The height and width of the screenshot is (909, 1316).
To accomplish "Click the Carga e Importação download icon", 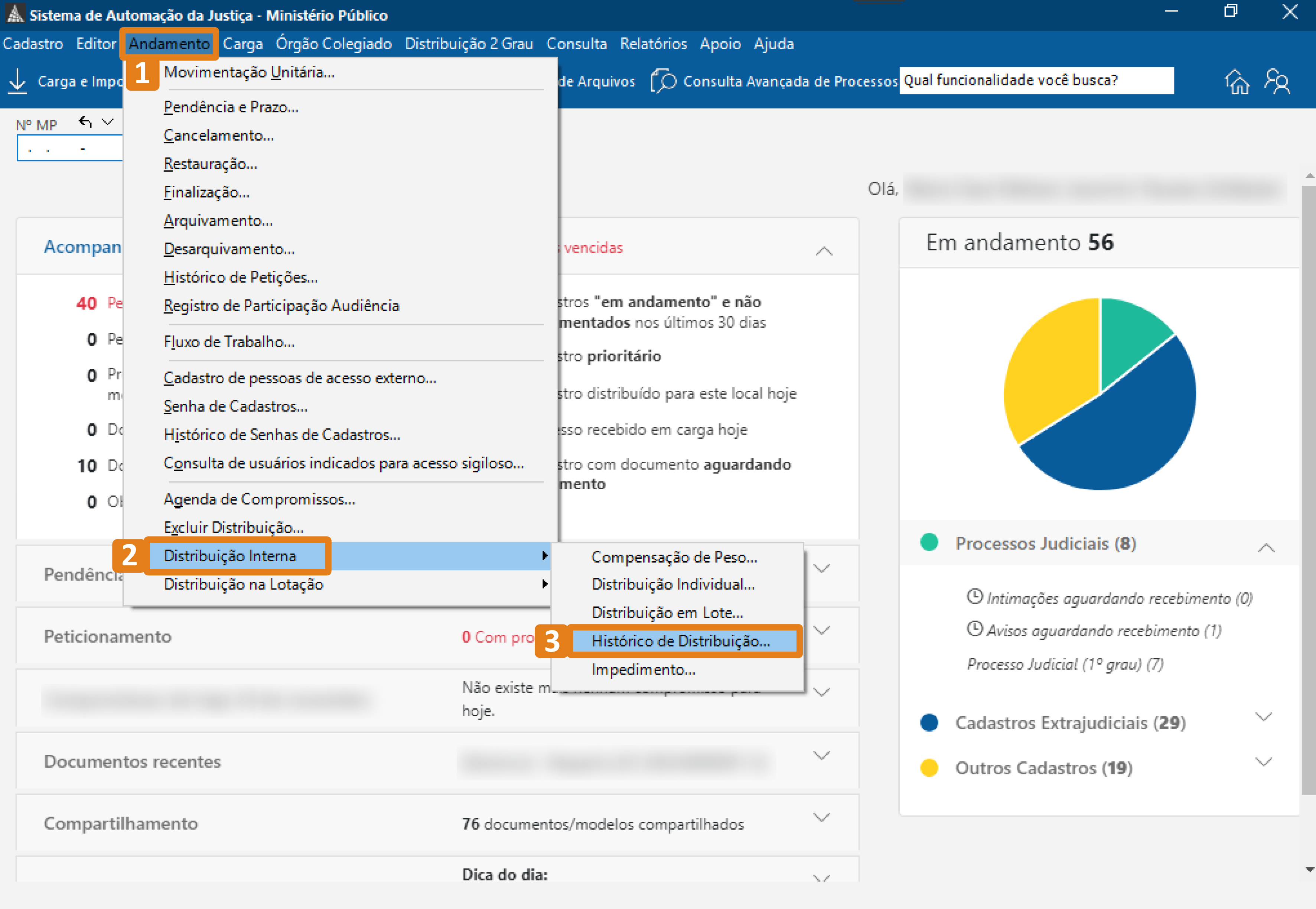I will 18,81.
